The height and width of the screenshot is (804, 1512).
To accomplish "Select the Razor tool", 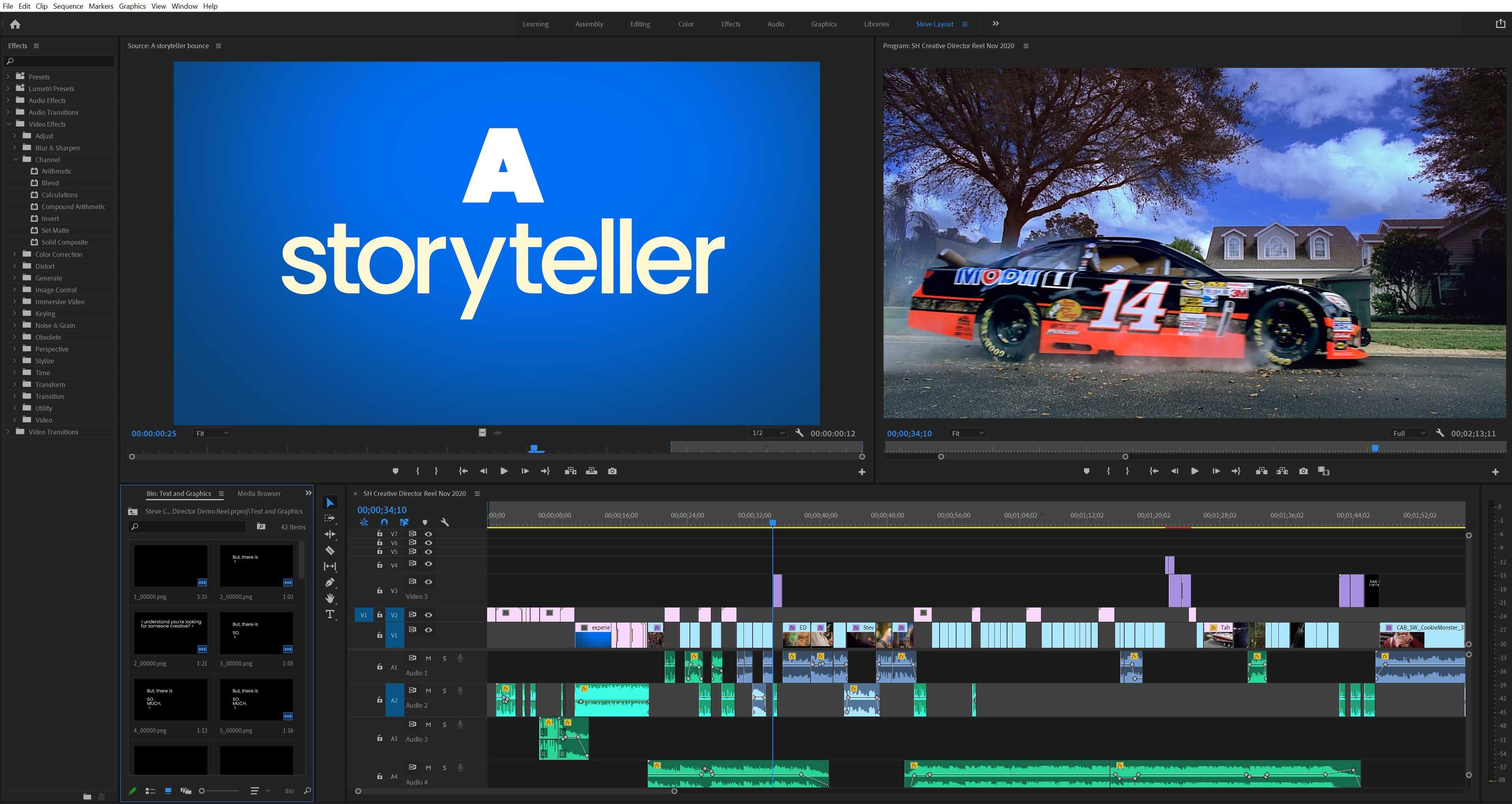I will tap(330, 550).
